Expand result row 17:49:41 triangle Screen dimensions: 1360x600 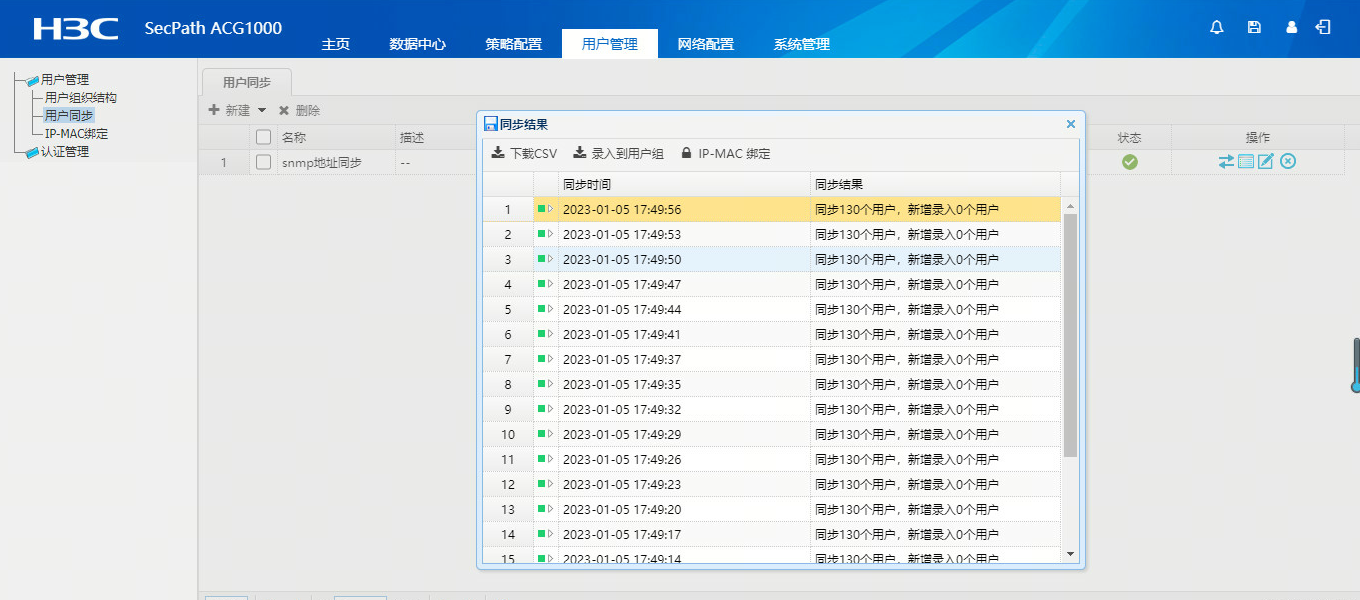coord(550,334)
